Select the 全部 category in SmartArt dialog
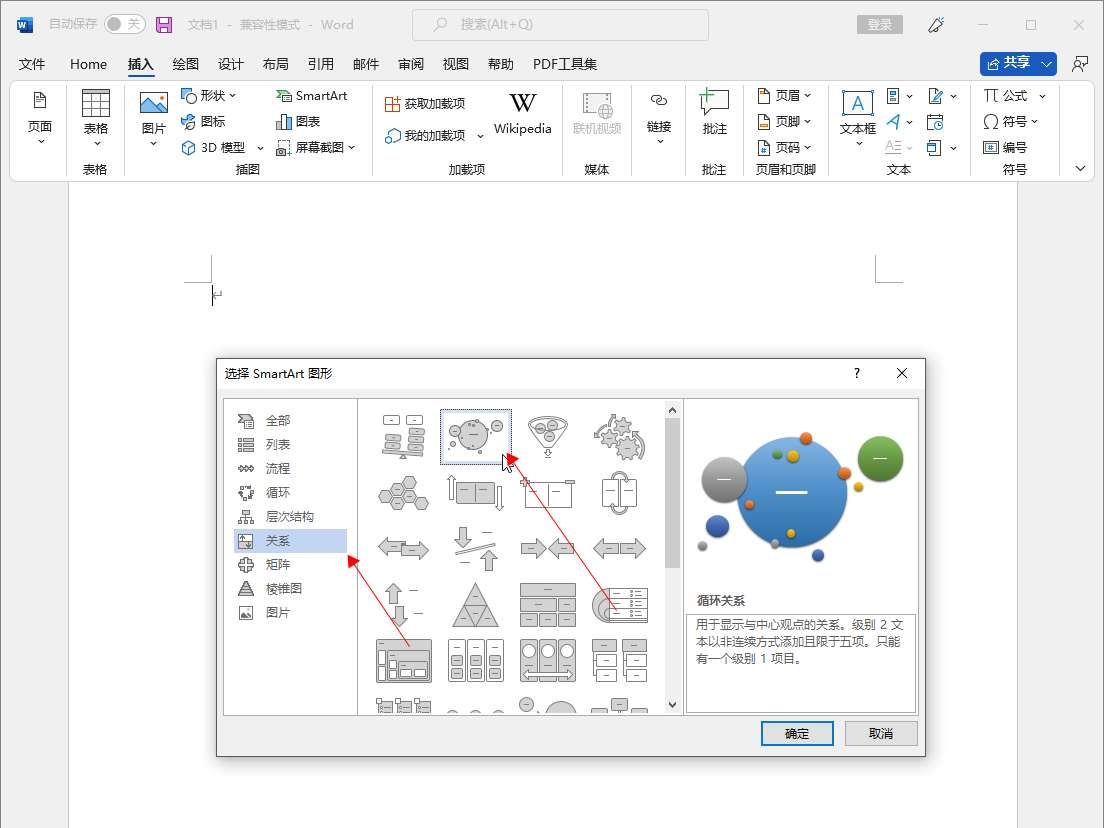Viewport: 1104px width, 828px height. pyautogui.click(x=290, y=420)
